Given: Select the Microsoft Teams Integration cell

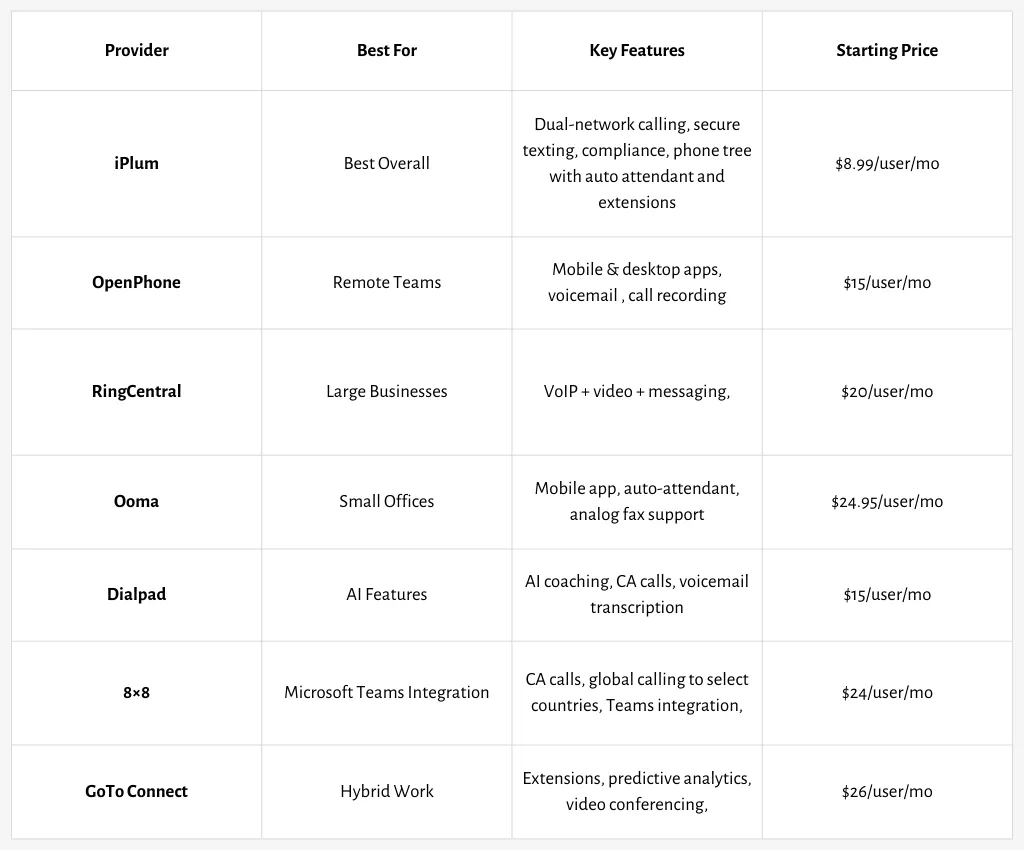Looking at the screenshot, I should [x=387, y=693].
